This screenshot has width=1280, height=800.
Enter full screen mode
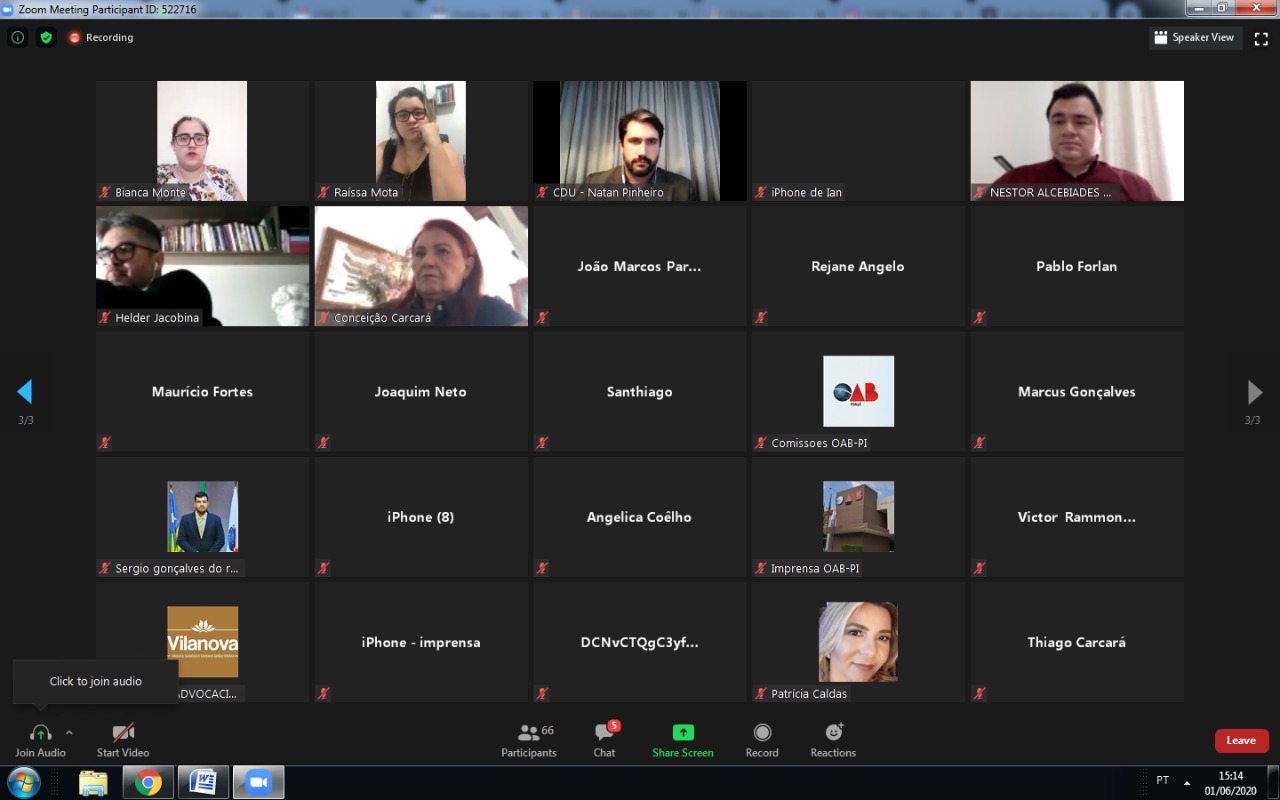[1261, 38]
